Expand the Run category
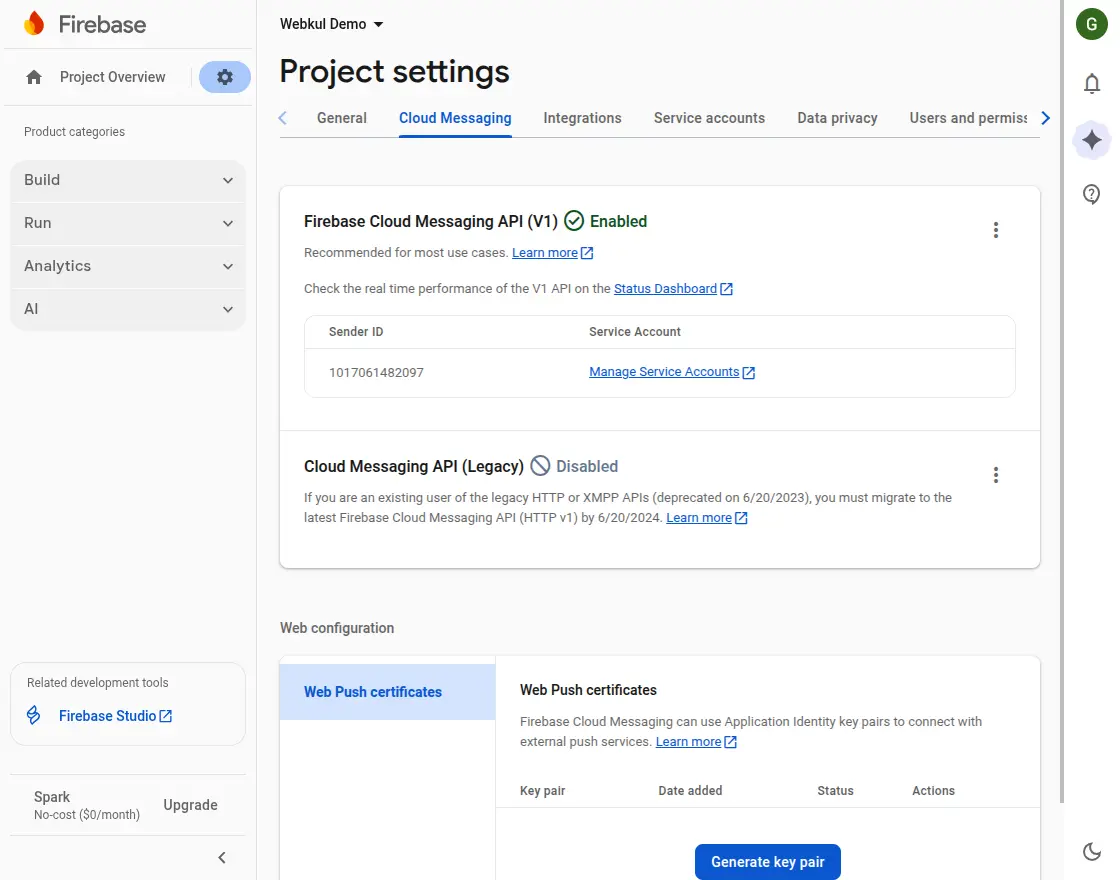Screen dimensions: 1120x880 [x=128, y=223]
